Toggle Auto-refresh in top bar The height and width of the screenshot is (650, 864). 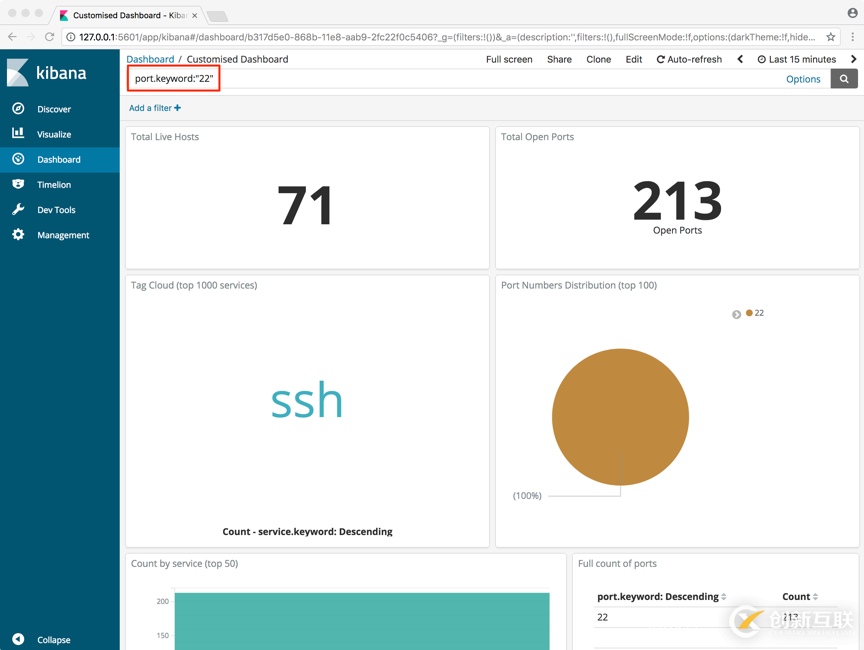(689, 60)
